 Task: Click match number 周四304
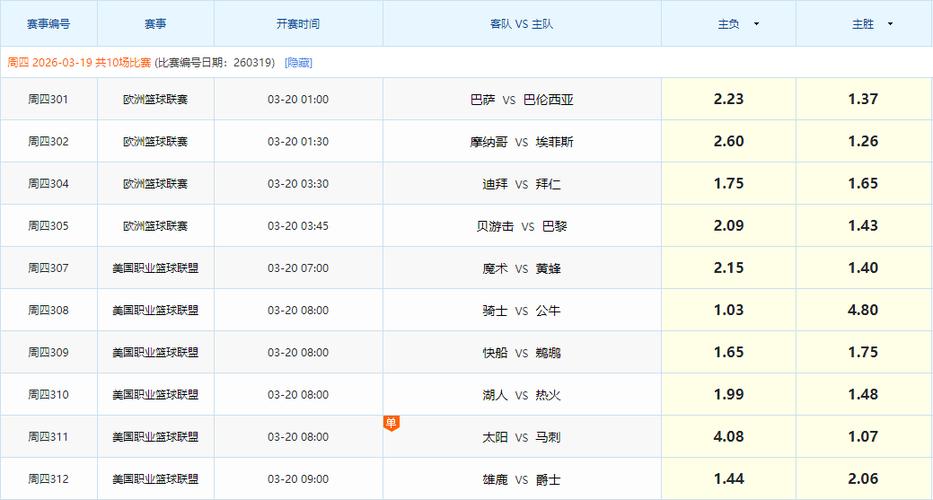point(49,184)
